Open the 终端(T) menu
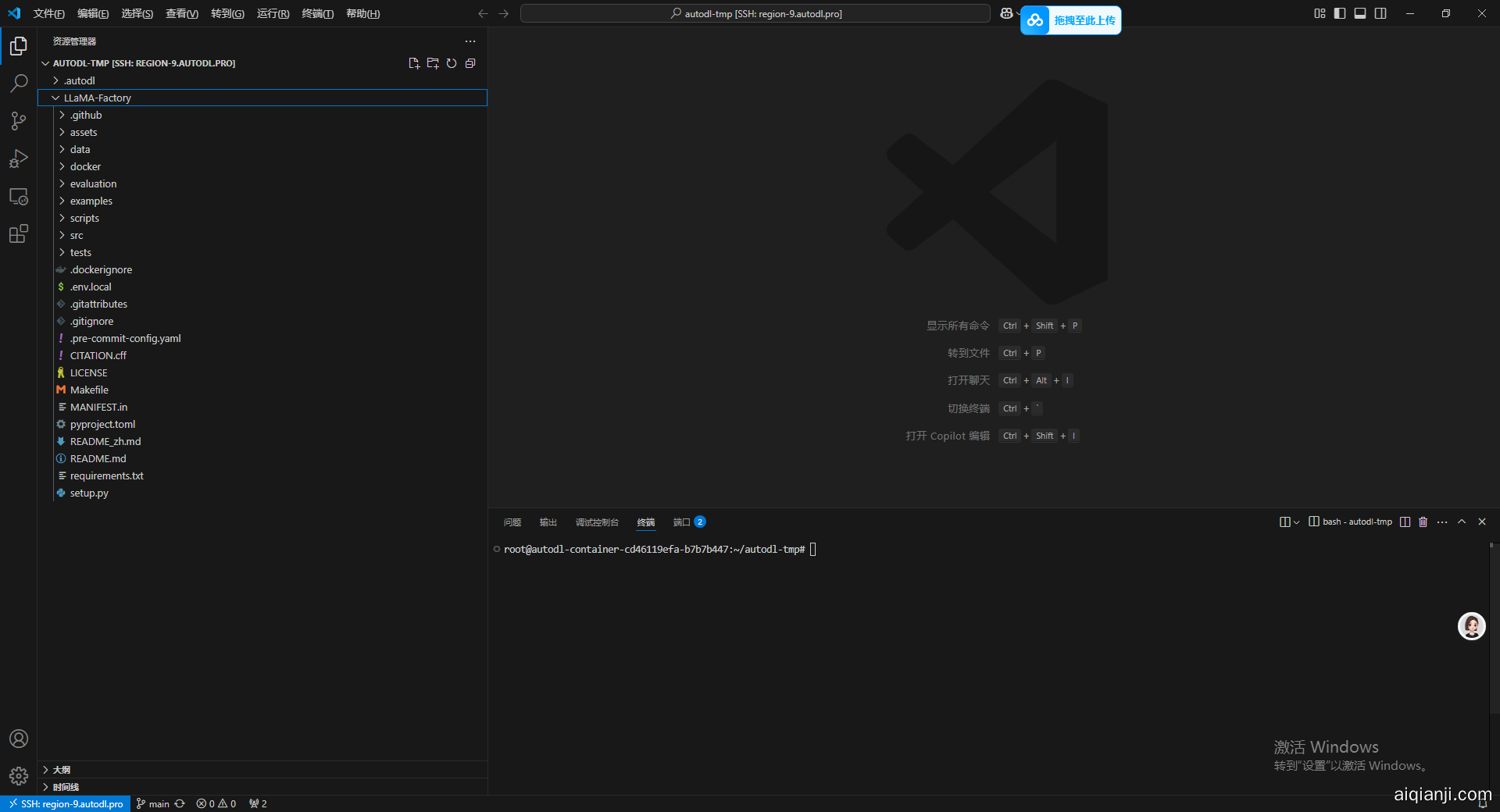 pyautogui.click(x=317, y=13)
